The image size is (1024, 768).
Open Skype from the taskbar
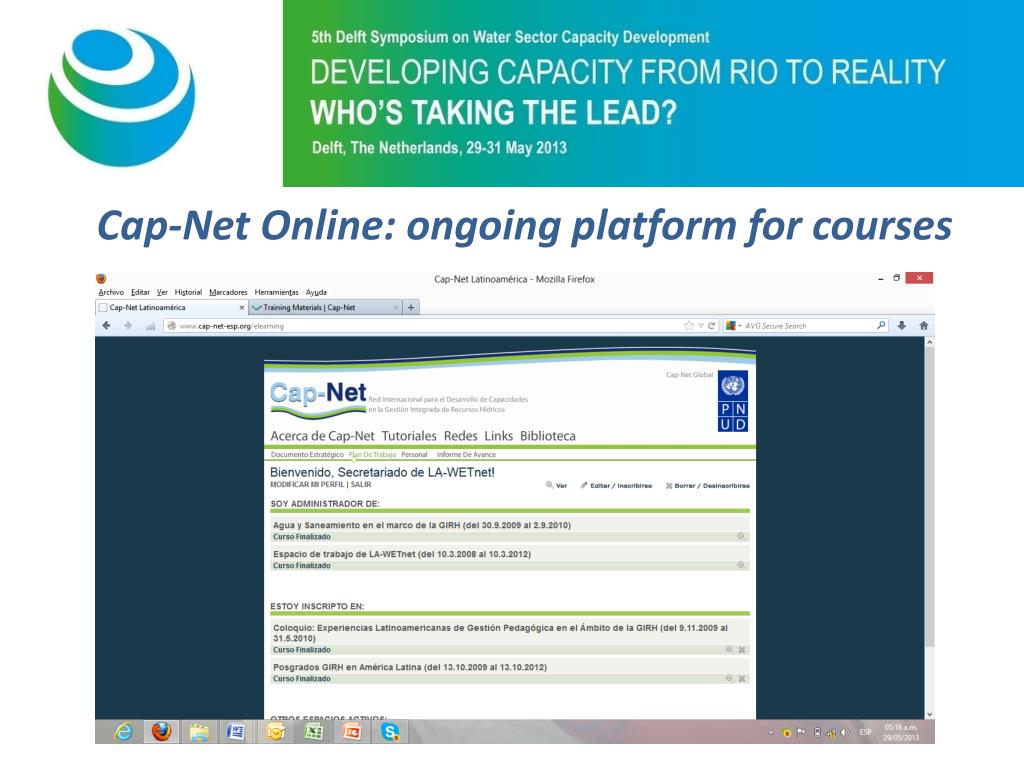point(390,732)
